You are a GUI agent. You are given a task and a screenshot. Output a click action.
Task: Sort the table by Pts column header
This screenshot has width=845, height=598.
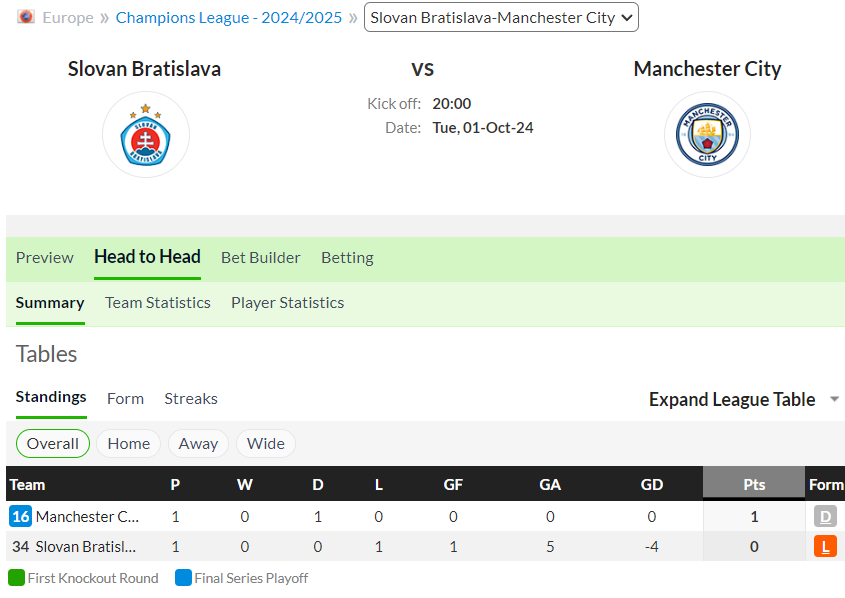pos(754,484)
